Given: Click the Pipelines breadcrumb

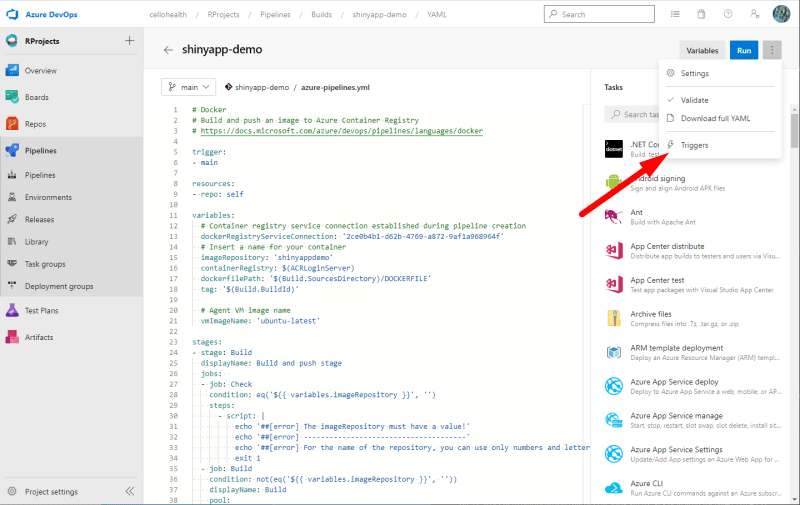Looking at the screenshot, I should click(x=275, y=14).
